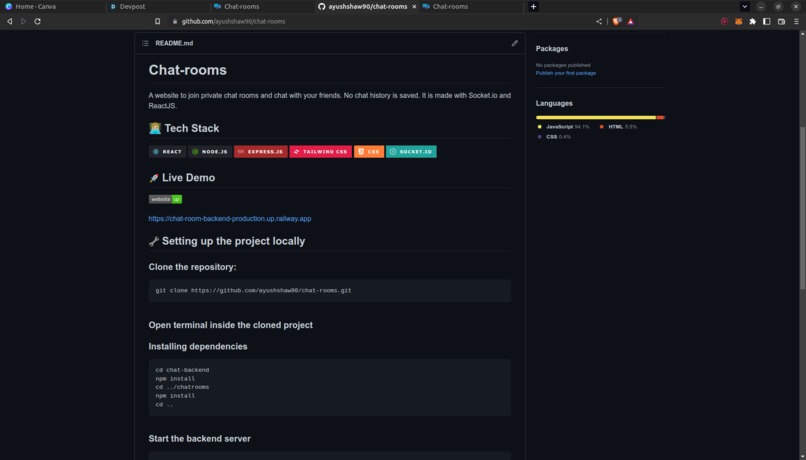Click the browser back arrow
Viewport: 806px width, 460px height.
[x=9, y=21]
